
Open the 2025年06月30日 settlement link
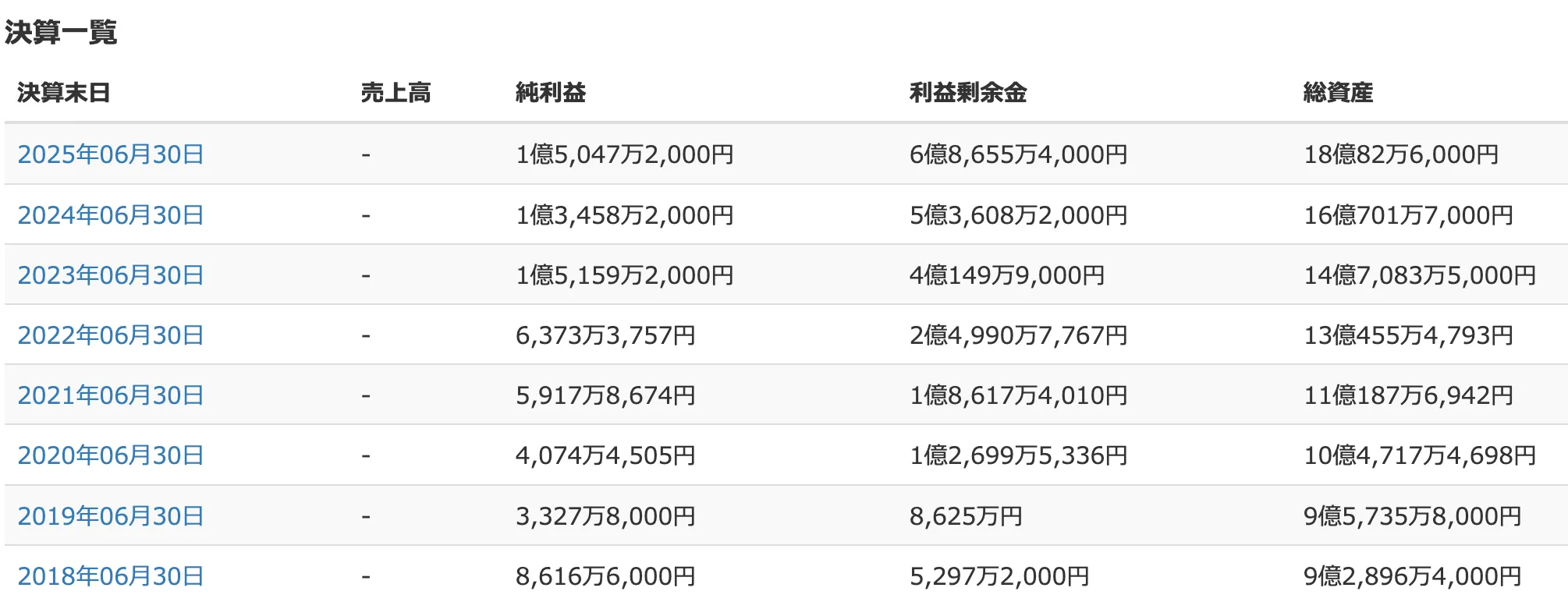110,154
